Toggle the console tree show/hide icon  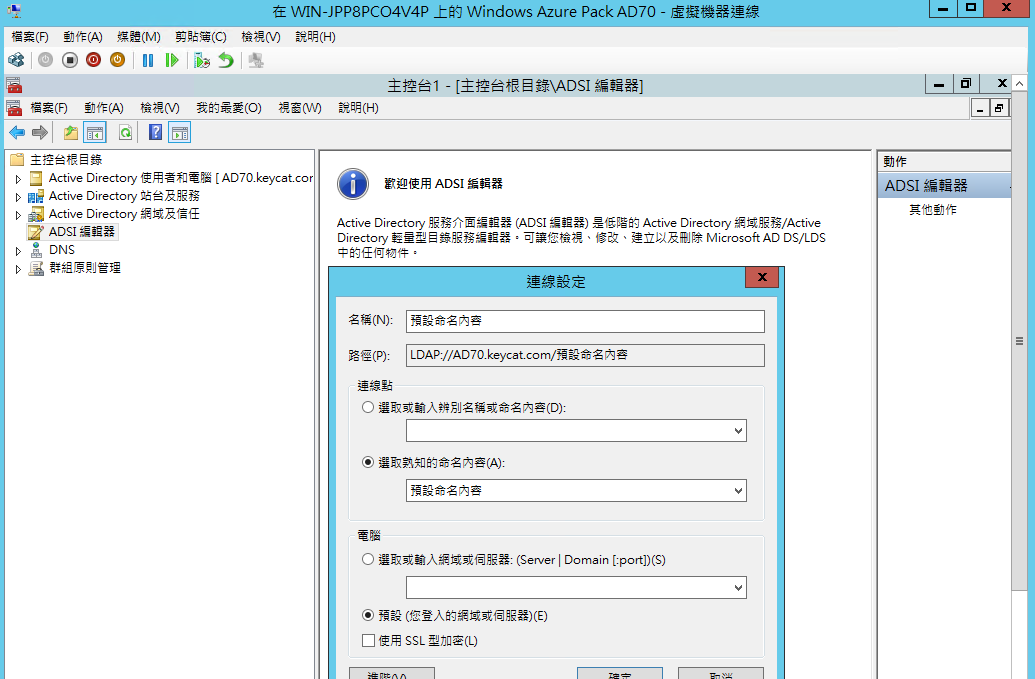pyautogui.click(x=95, y=133)
